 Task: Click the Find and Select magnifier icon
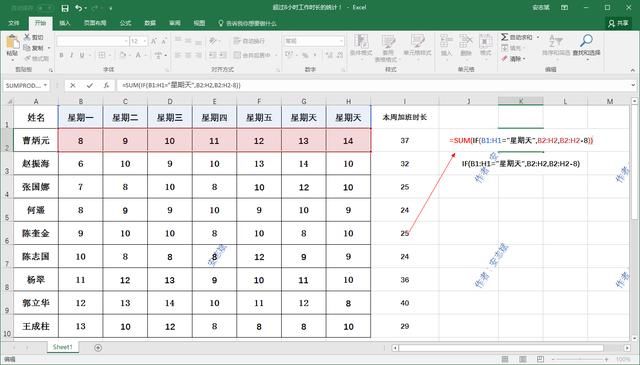point(587,41)
